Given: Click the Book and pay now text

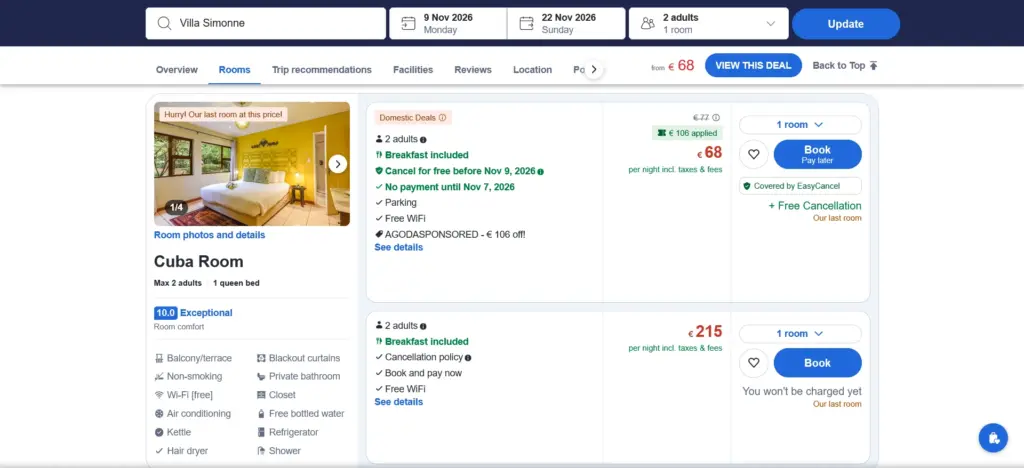Looking at the screenshot, I should tap(423, 373).
